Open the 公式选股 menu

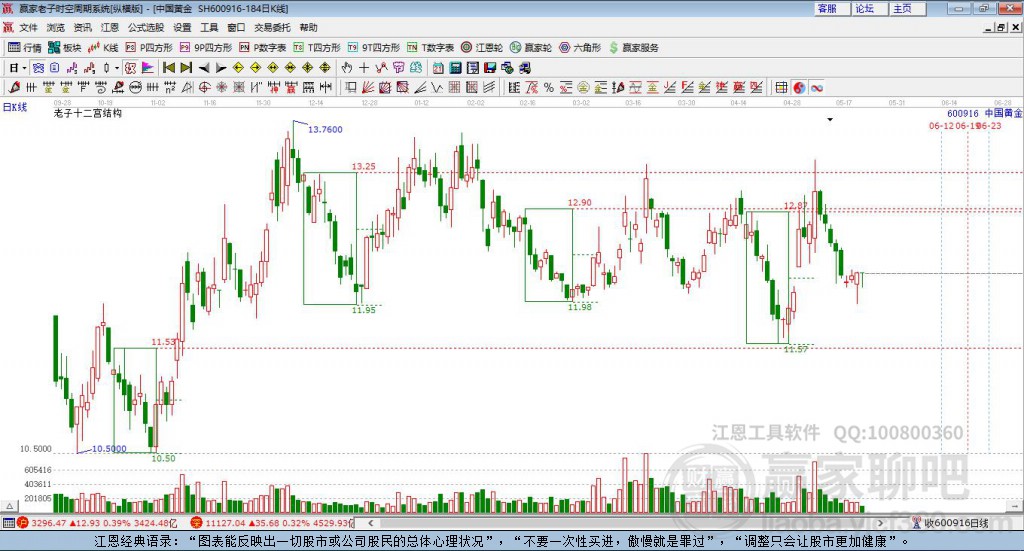point(146,27)
